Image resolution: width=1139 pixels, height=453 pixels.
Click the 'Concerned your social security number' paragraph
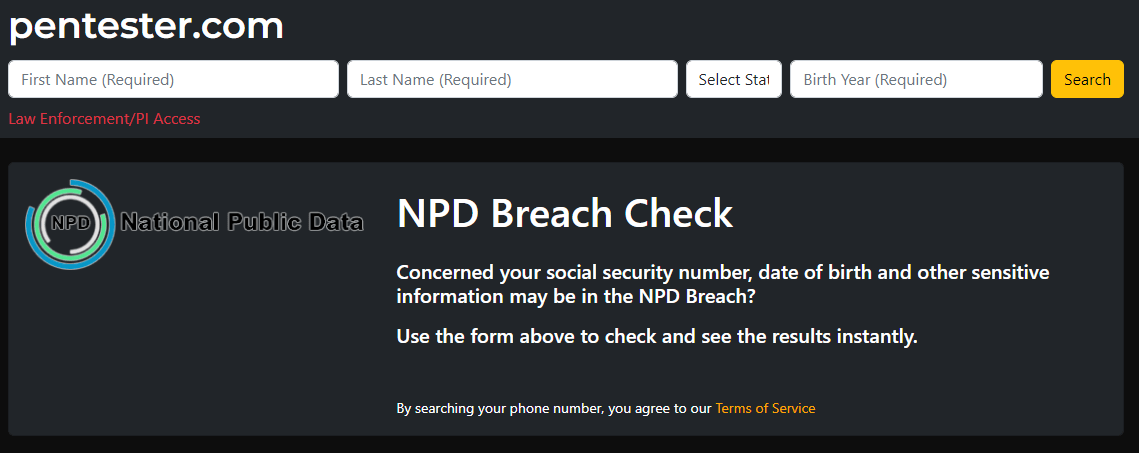[x=723, y=284]
